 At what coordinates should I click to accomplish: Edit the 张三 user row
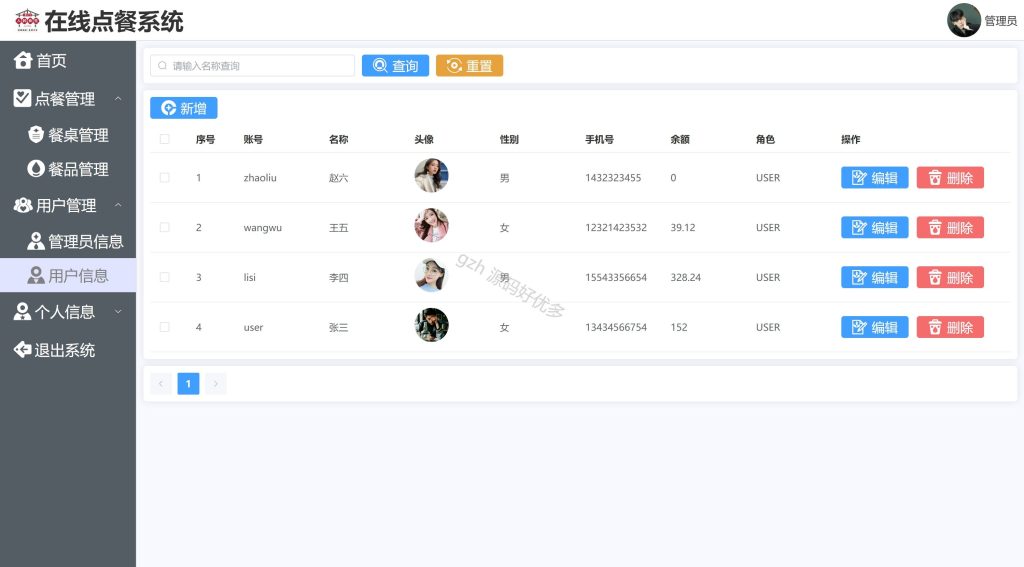click(x=874, y=327)
